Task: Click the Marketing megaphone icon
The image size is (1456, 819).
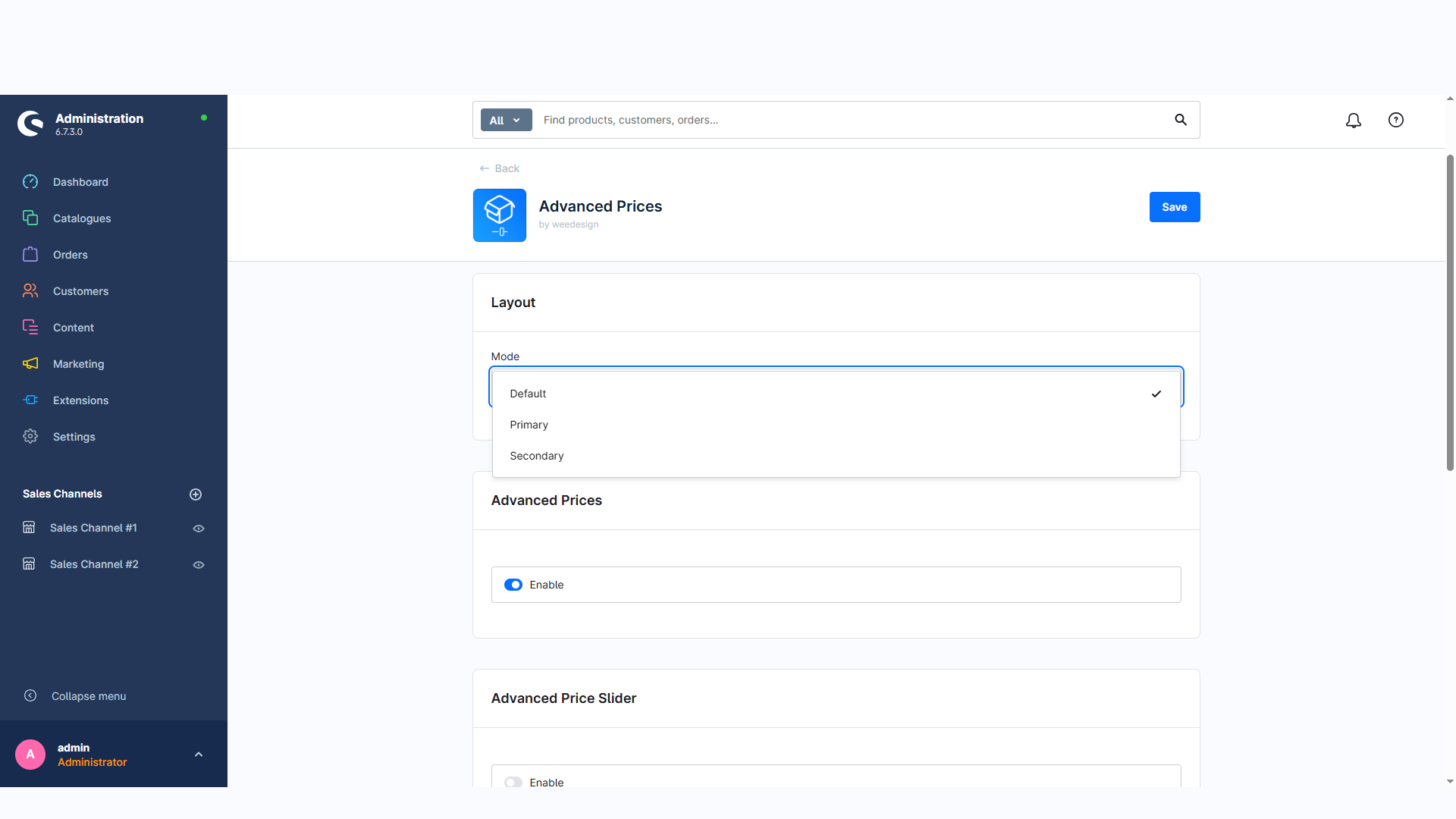Action: pyautogui.click(x=30, y=364)
